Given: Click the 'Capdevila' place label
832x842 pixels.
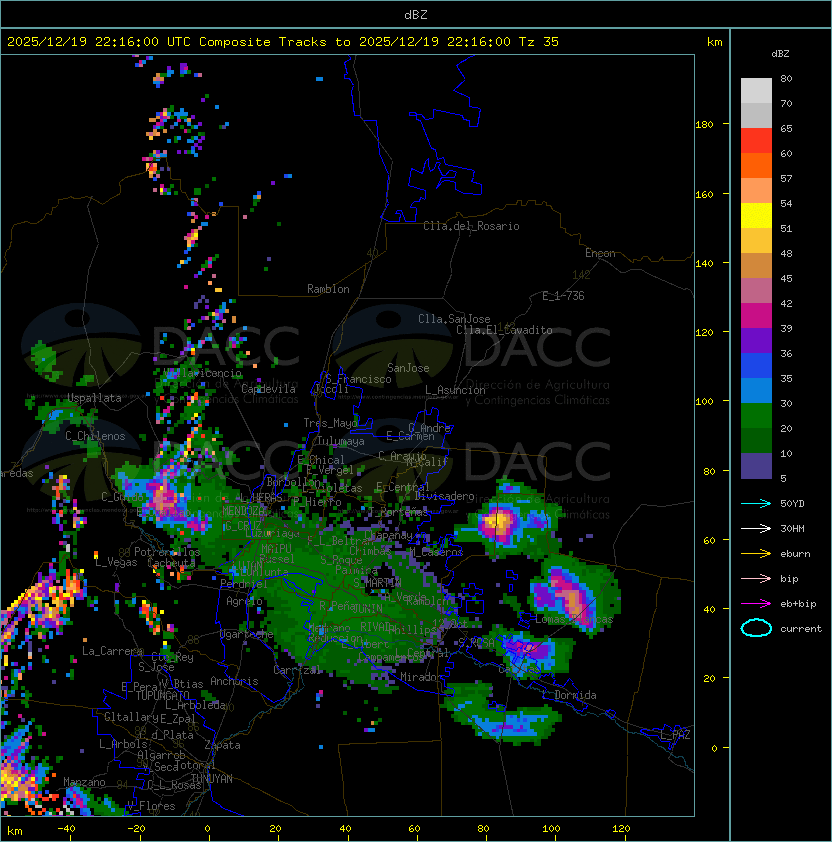Looking at the screenshot, I should (x=268, y=389).
